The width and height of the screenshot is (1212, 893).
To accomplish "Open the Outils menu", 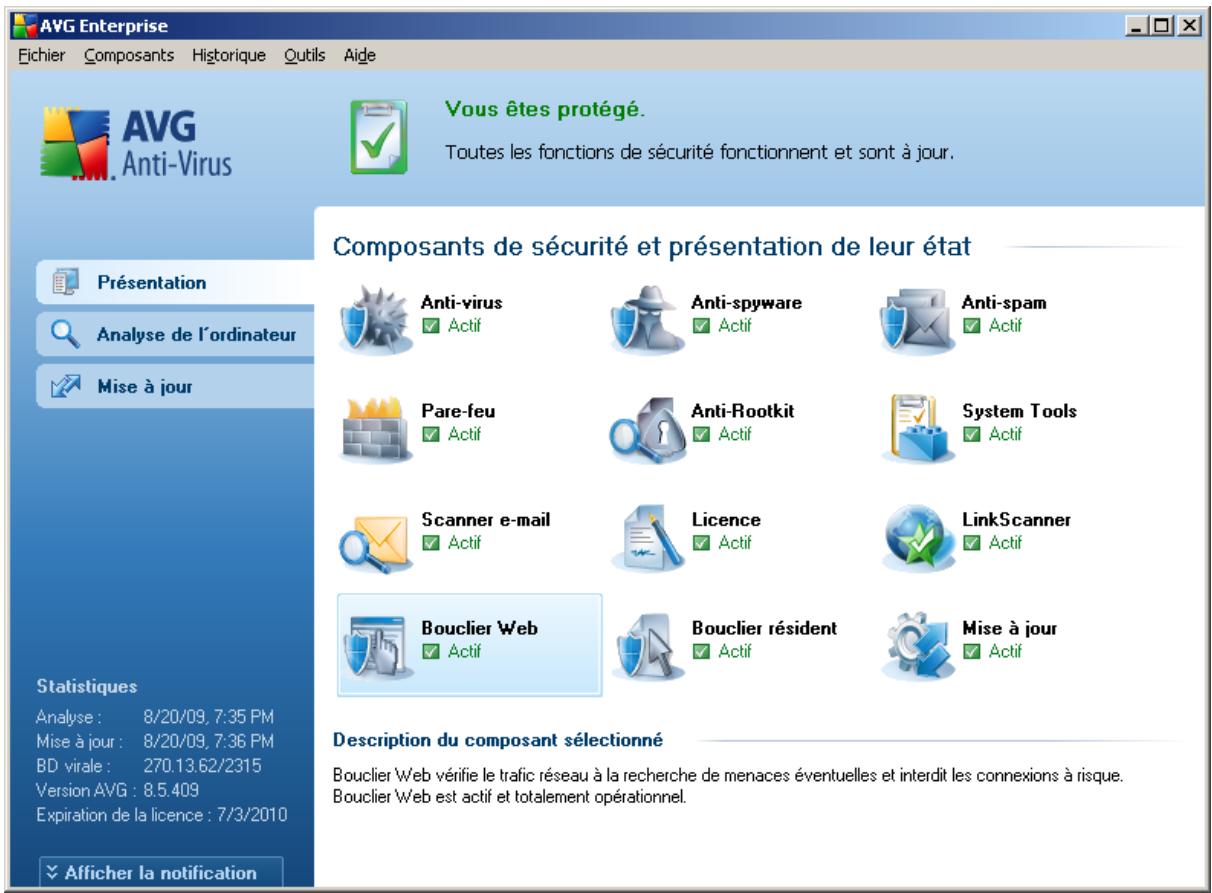I will tap(304, 54).
